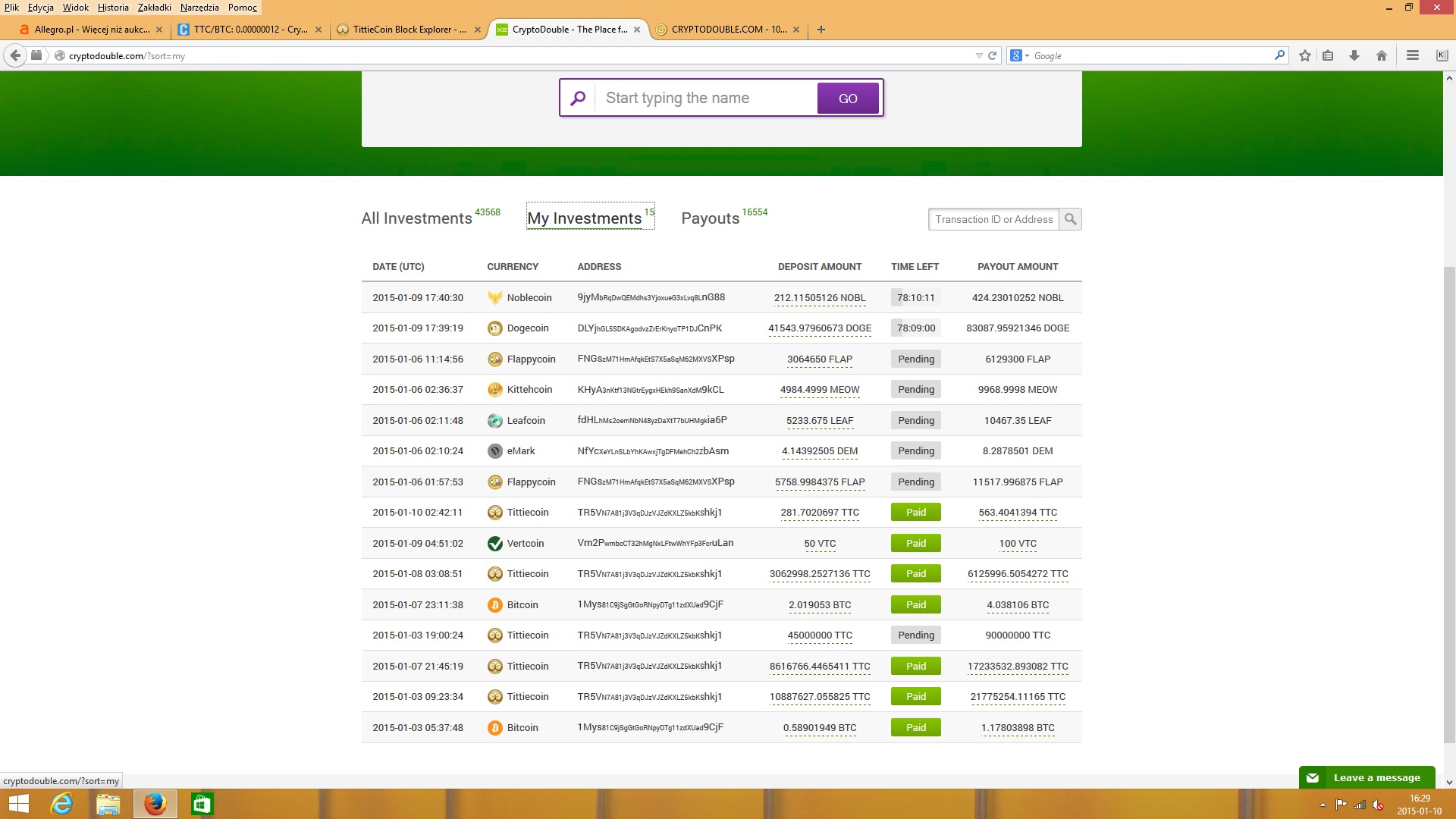Open Internet Explorer from the taskbar
This screenshot has height=819, width=1456.
pyautogui.click(x=61, y=804)
